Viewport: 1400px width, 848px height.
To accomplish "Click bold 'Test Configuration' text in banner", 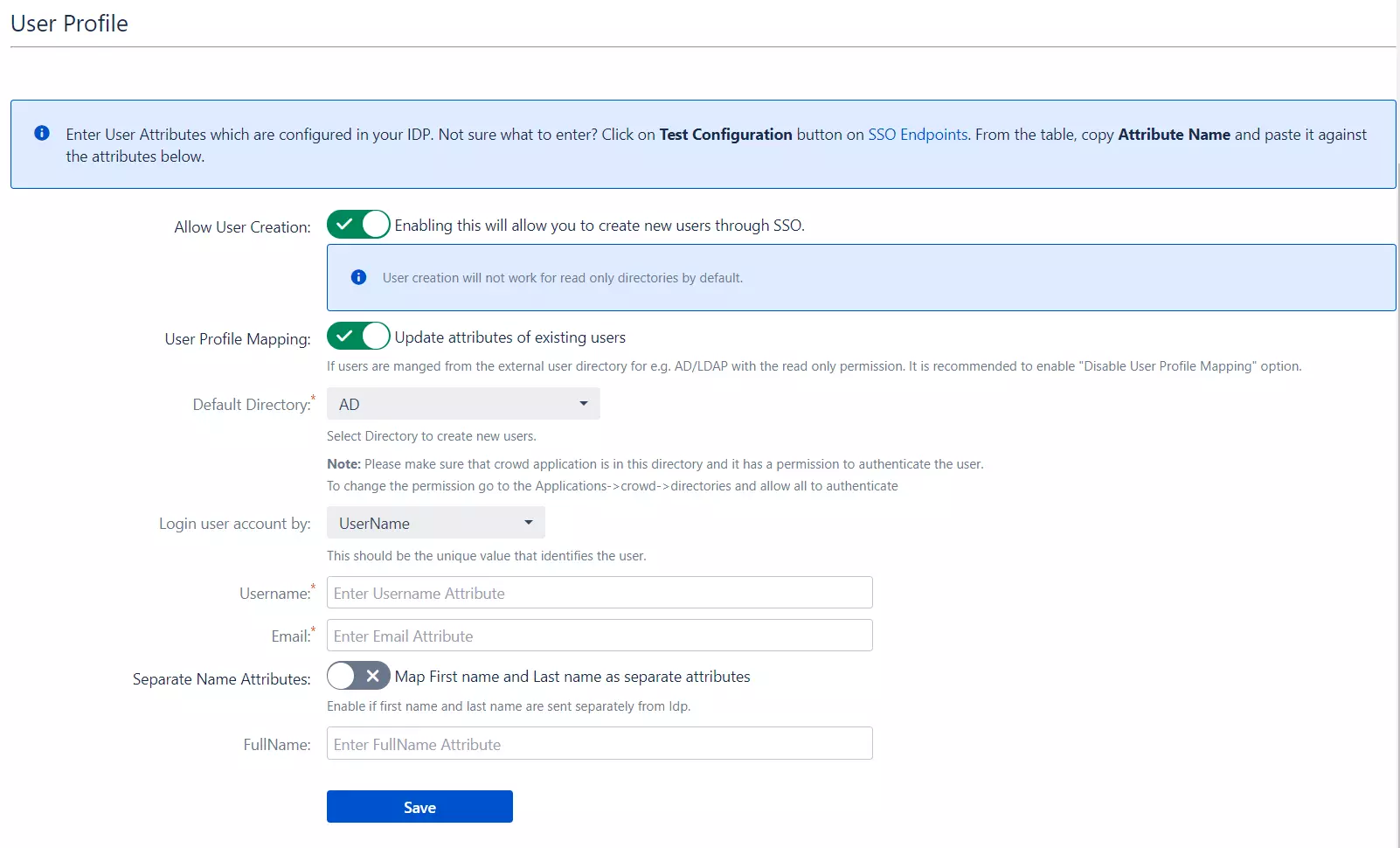I will point(725,135).
